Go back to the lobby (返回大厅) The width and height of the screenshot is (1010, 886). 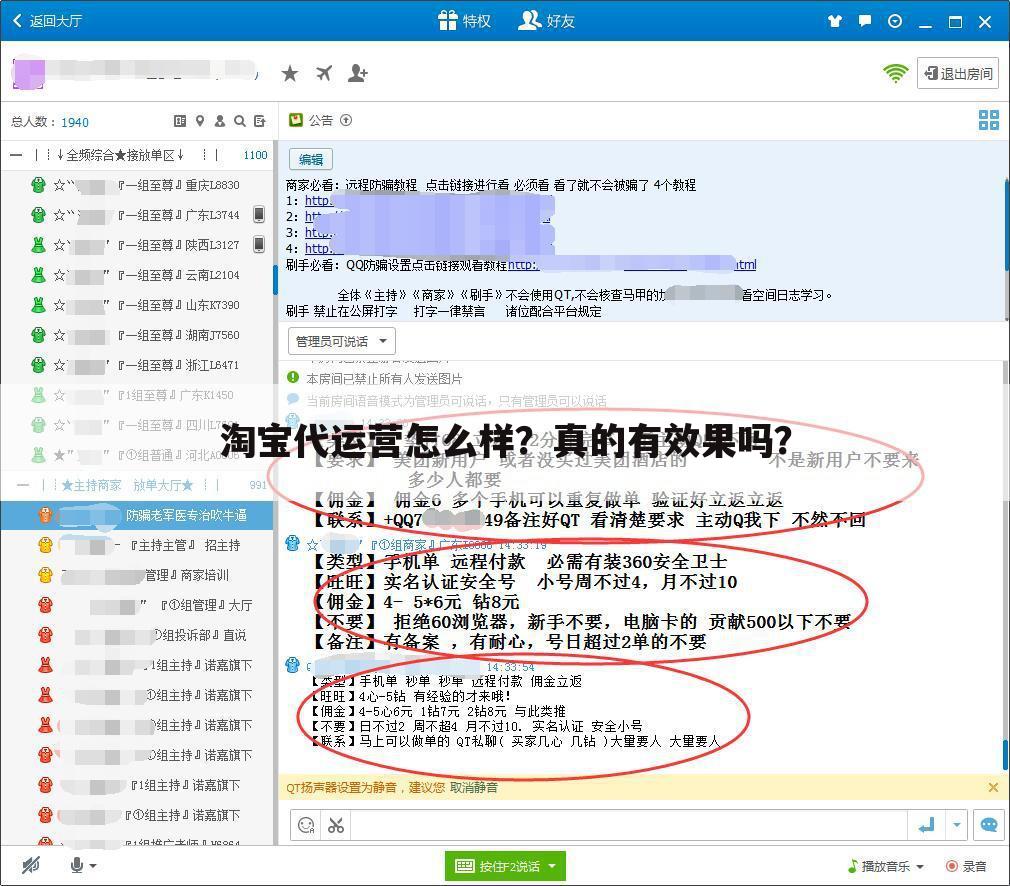tap(48, 21)
